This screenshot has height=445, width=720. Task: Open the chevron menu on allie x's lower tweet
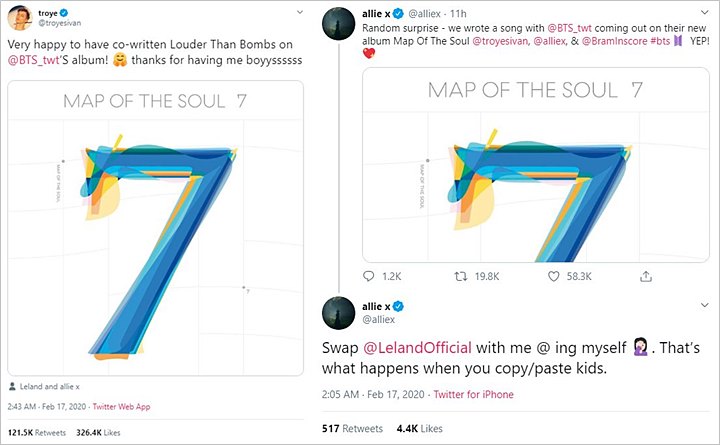(x=705, y=305)
